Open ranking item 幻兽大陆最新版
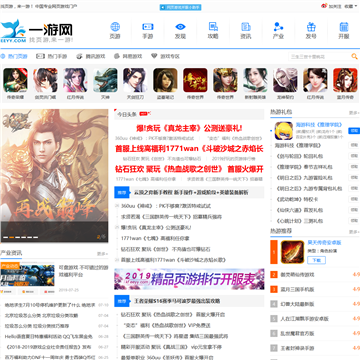This screenshot has width=360, height=360. (297, 304)
